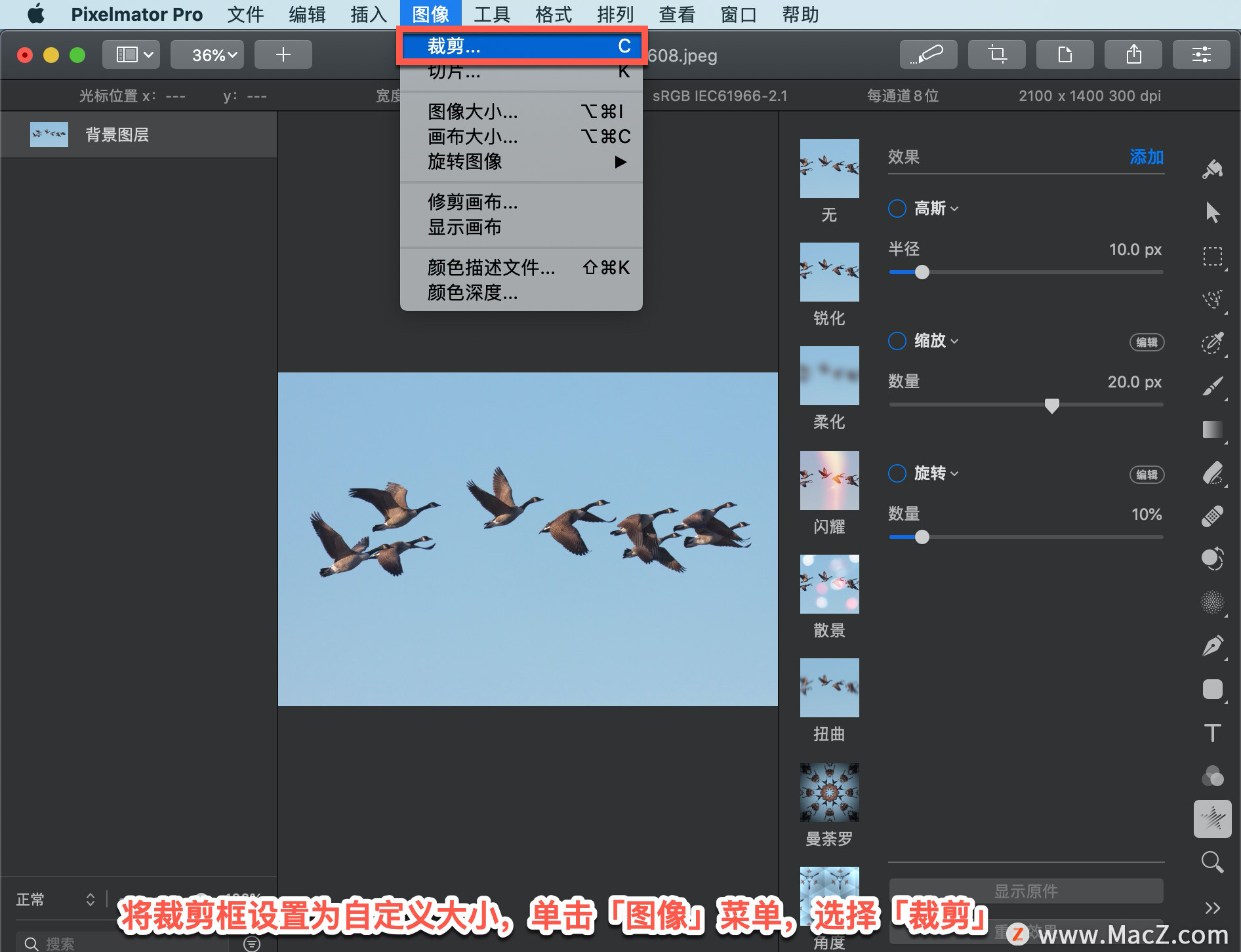Adjust the 半径 slider handle
Screen dimensions: 1241x952
[x=922, y=272]
